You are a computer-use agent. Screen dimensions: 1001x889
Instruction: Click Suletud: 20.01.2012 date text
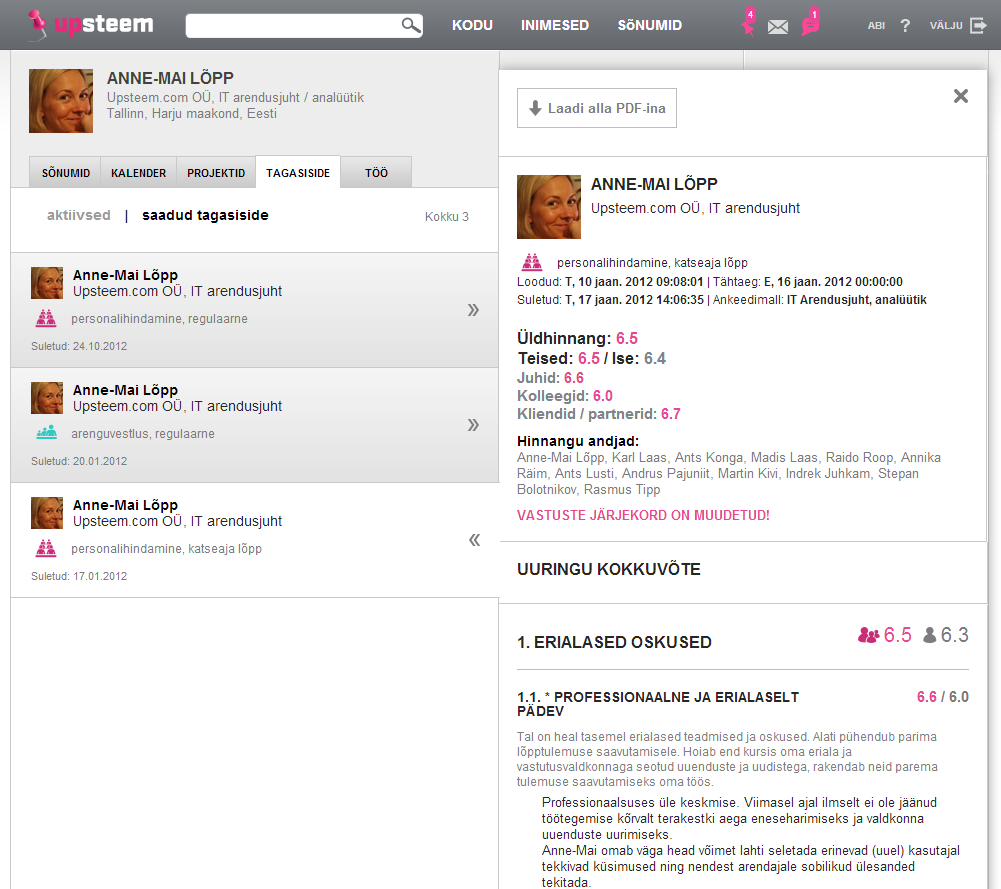(79, 461)
